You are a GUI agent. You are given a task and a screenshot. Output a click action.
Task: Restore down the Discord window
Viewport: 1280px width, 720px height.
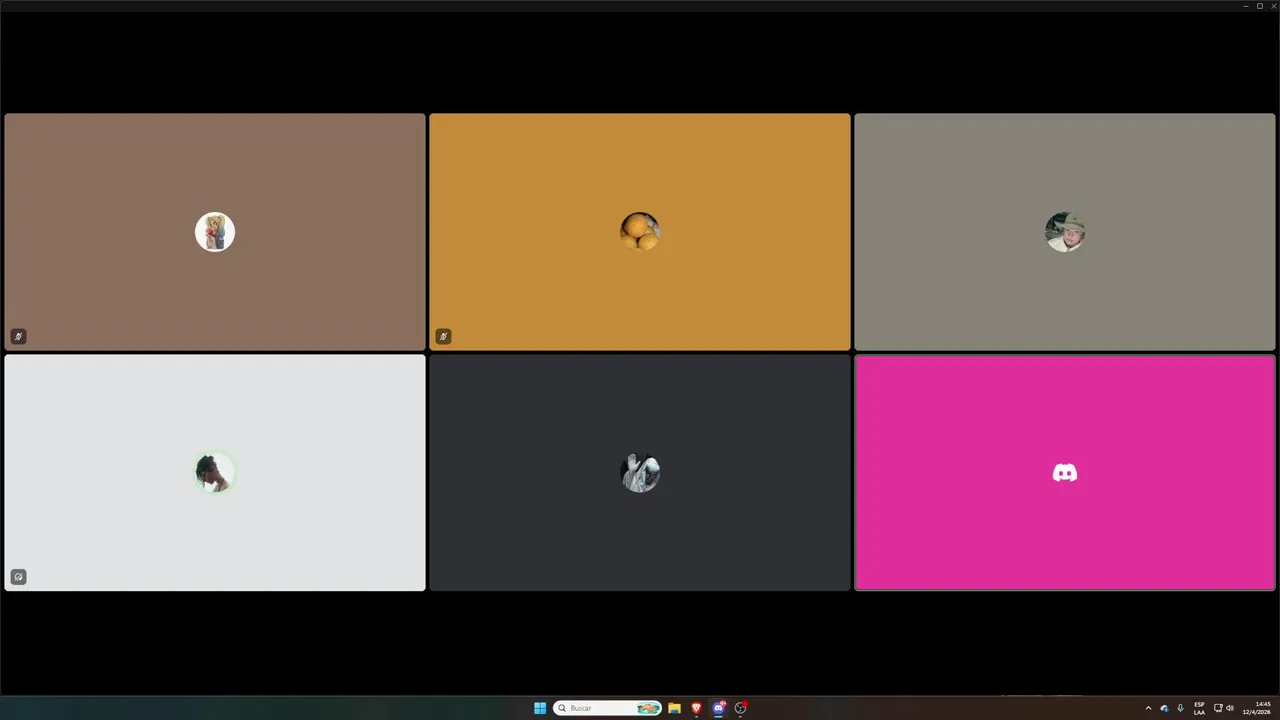click(1259, 6)
